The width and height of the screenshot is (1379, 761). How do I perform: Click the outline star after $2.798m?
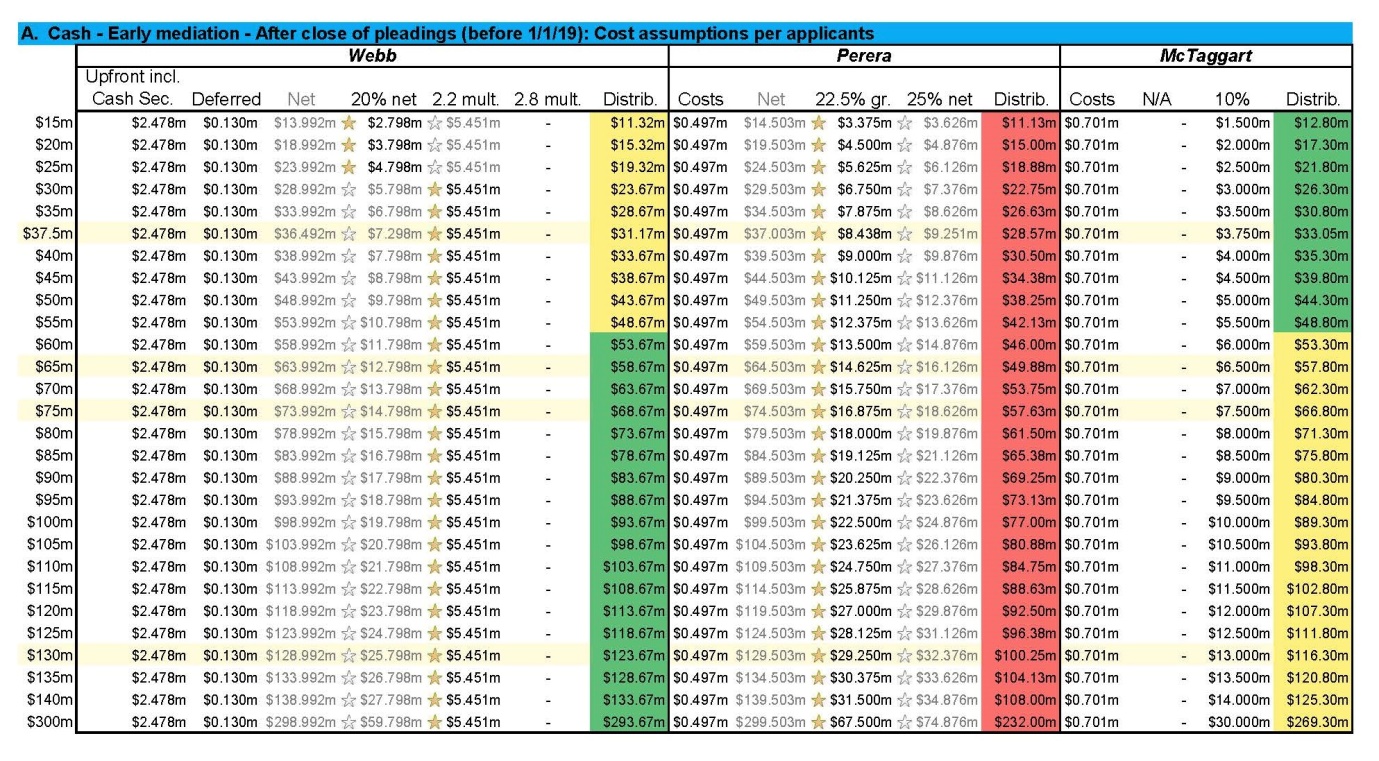434,123
